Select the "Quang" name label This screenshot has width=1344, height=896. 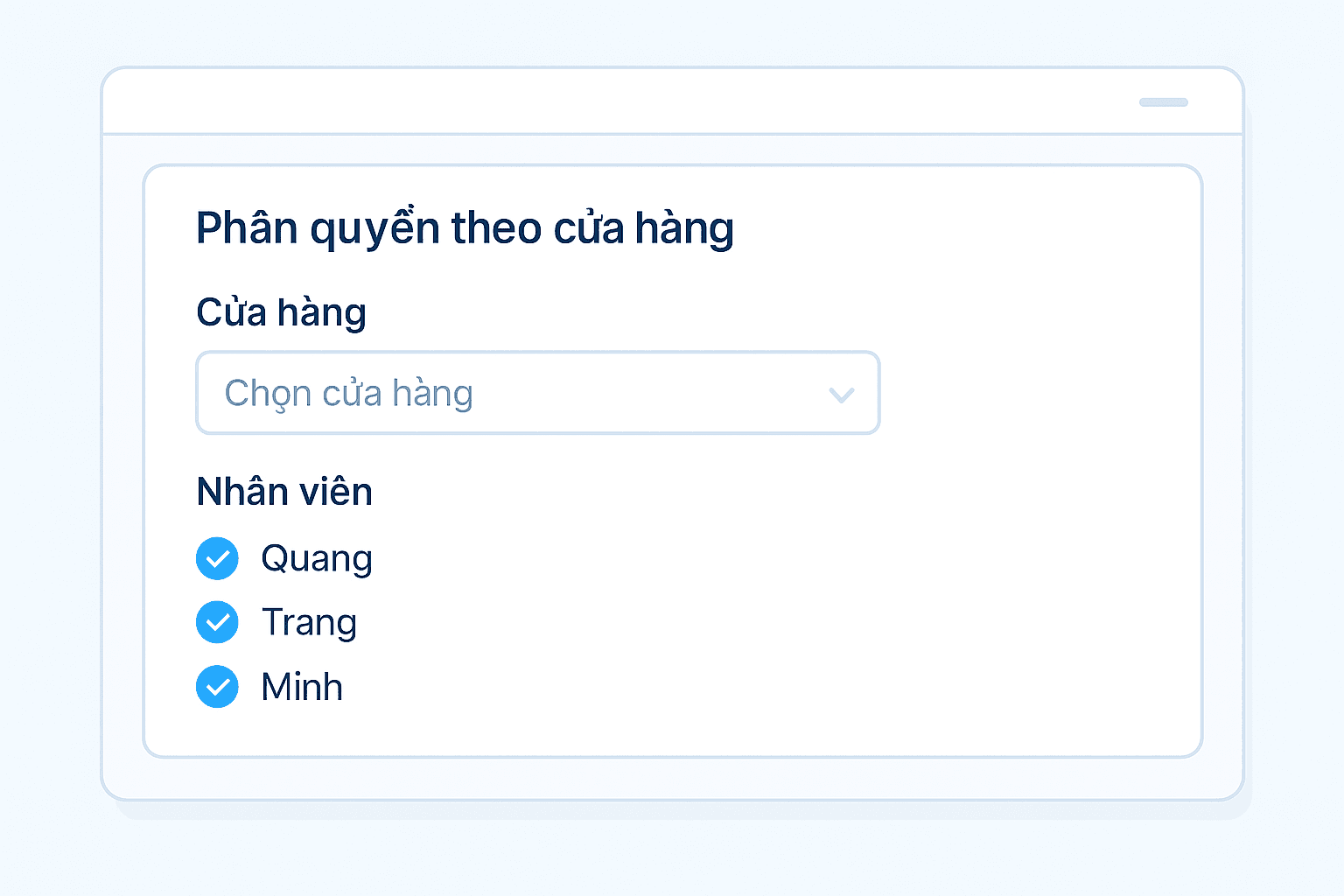[x=317, y=558]
